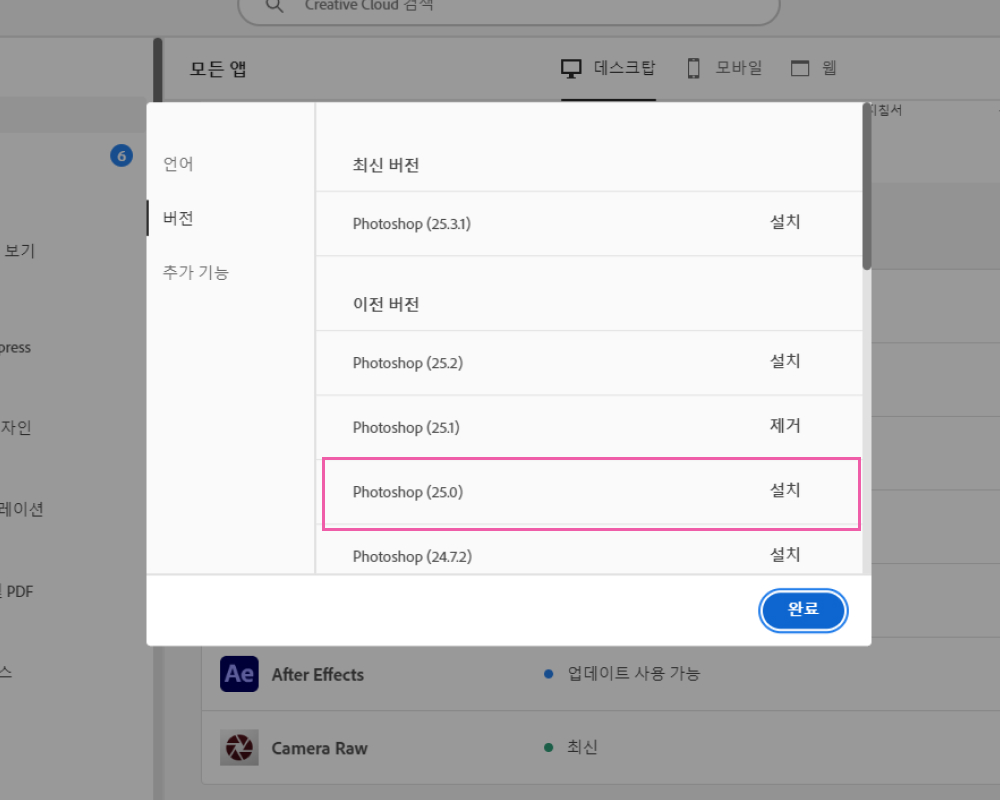Click the 최신 status for Camera Raw

click(x=582, y=746)
